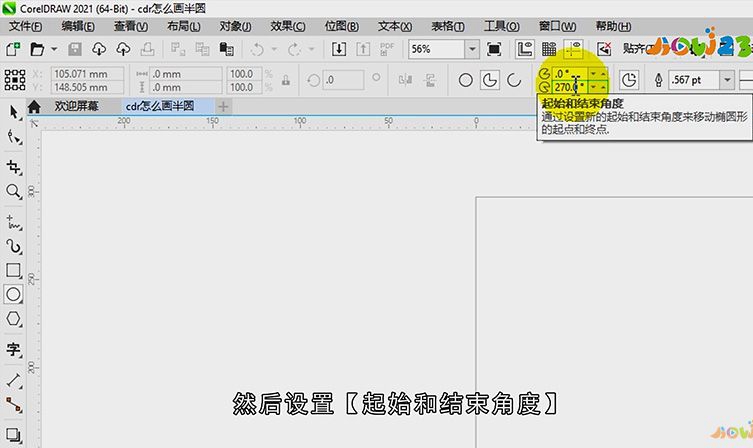
Task: Click the Open folder icon
Action: coord(36,49)
